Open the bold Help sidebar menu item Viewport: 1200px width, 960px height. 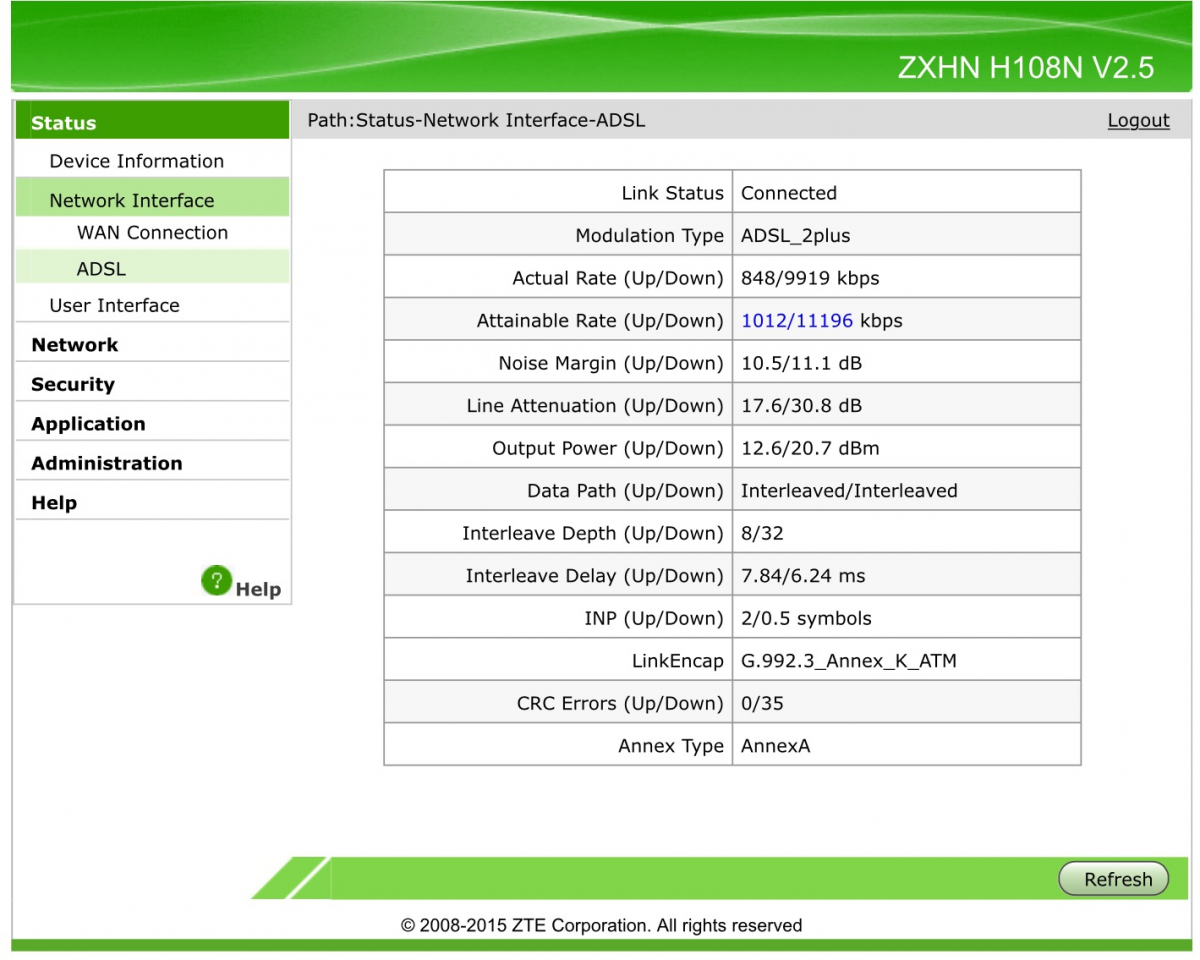54,503
